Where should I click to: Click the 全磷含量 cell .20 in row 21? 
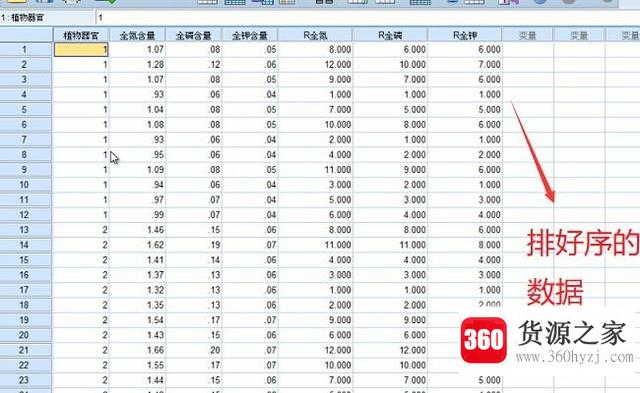(193, 350)
